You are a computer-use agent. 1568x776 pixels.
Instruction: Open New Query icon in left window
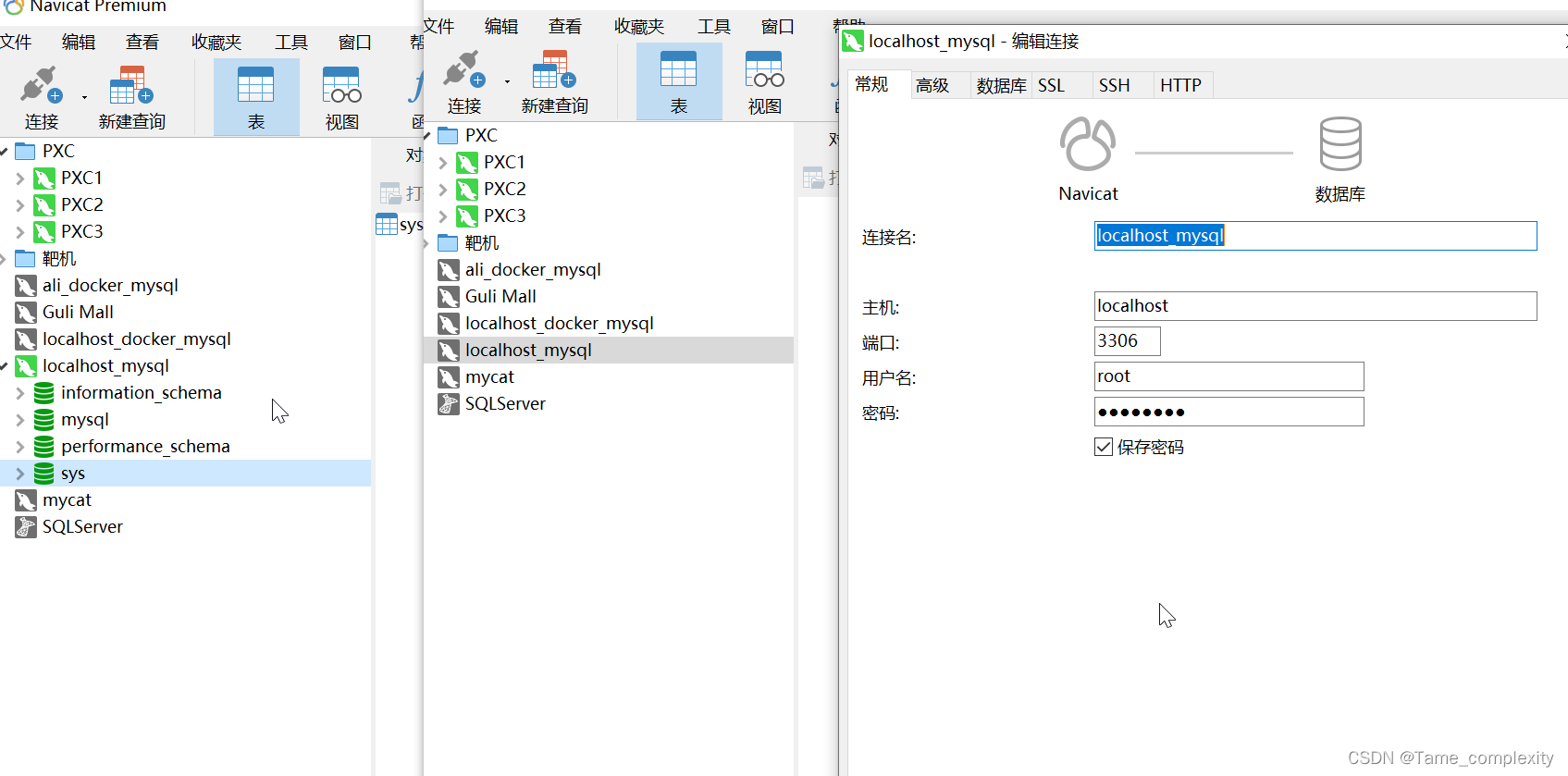tap(131, 97)
